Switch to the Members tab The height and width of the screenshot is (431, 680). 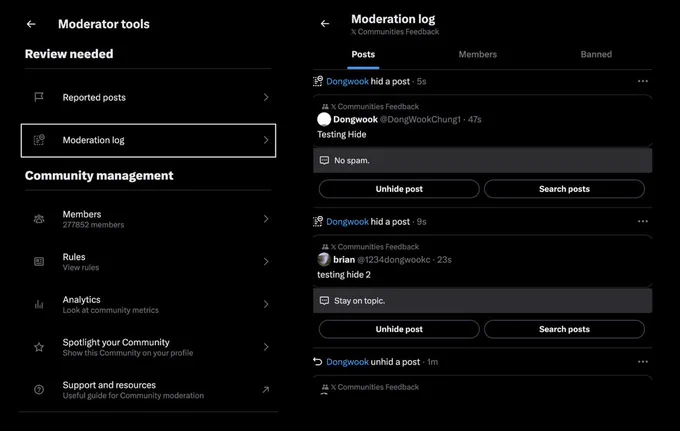[x=477, y=55]
